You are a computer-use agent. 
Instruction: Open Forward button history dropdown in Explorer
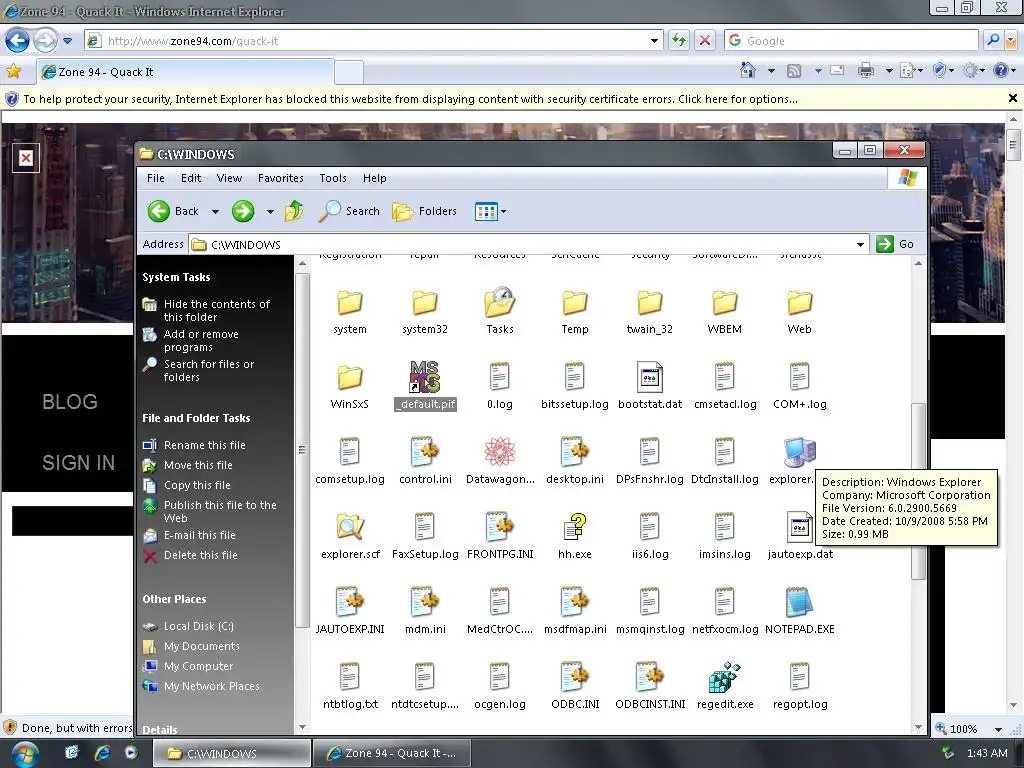[270, 212]
